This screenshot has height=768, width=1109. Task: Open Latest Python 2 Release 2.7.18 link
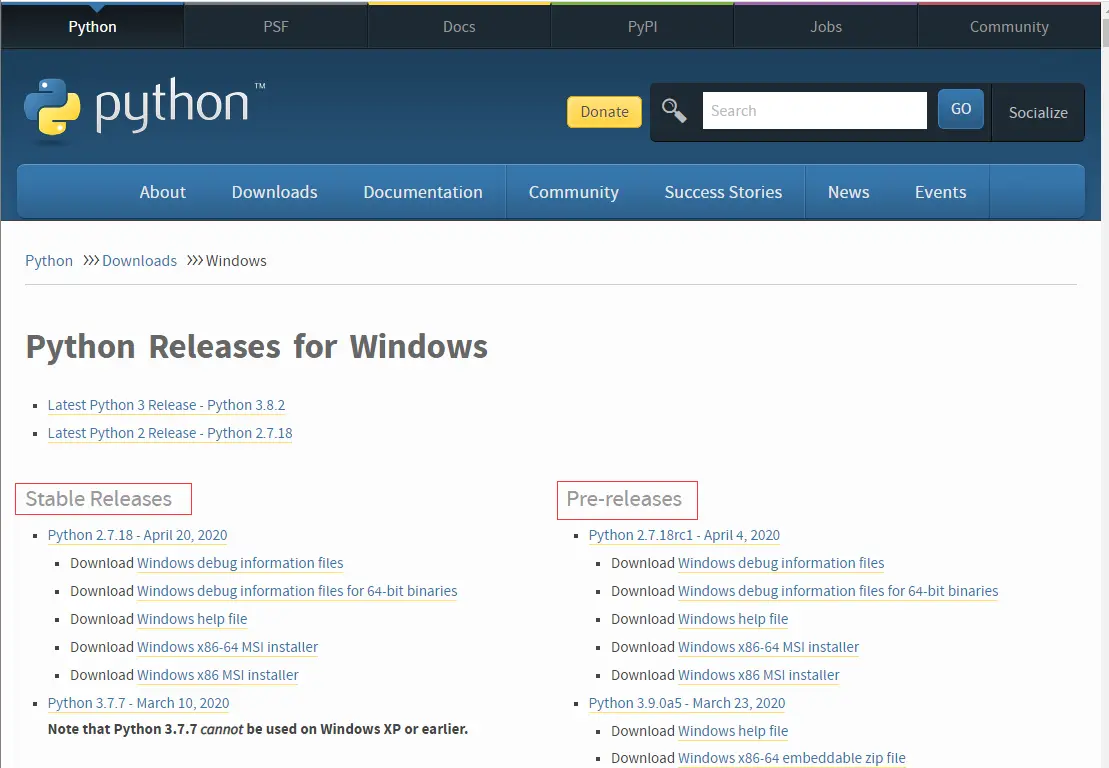[170, 433]
